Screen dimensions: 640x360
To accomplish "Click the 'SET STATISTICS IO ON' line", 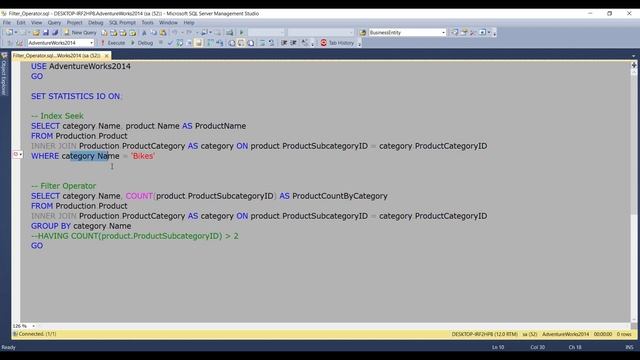I will pos(76,96).
